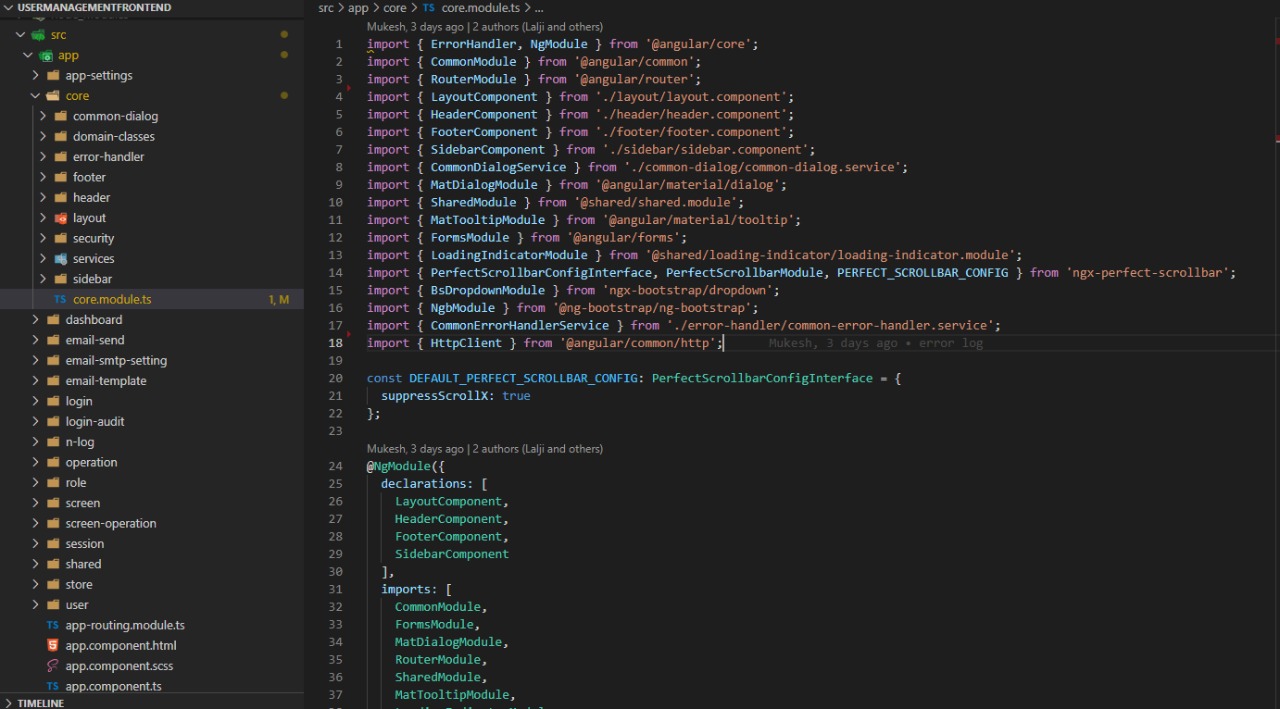Collapse the core folder chevron
1280x709 pixels.
click(36, 96)
